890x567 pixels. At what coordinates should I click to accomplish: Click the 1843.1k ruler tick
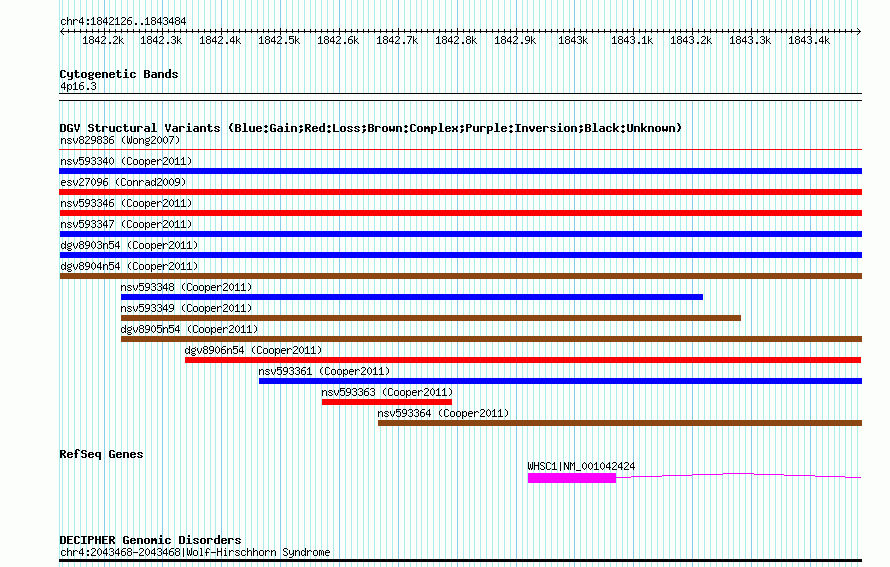point(632,40)
